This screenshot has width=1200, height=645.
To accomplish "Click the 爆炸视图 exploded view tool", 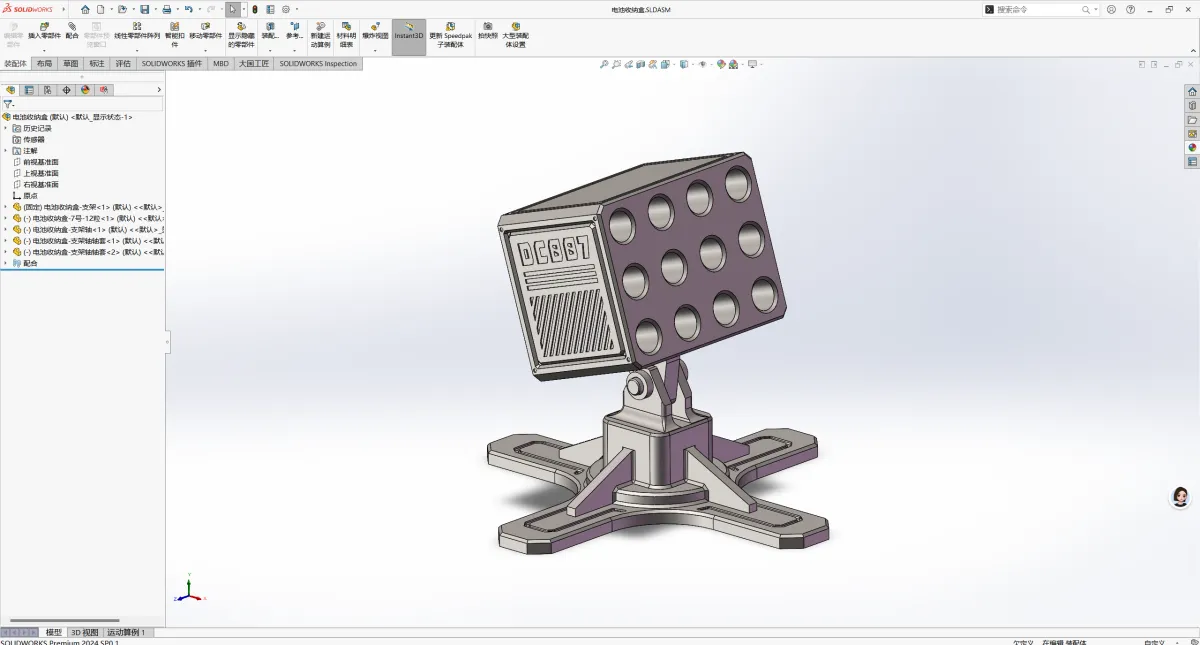I will tap(375, 31).
